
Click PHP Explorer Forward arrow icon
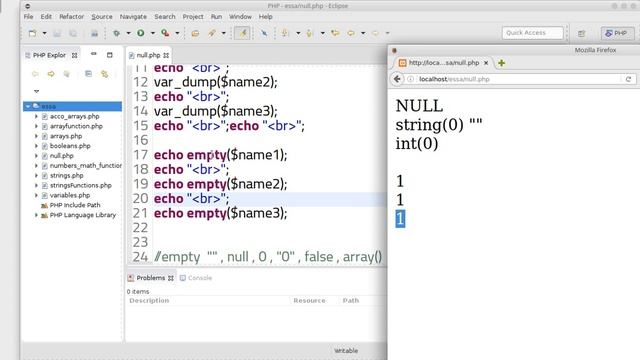click(51, 74)
